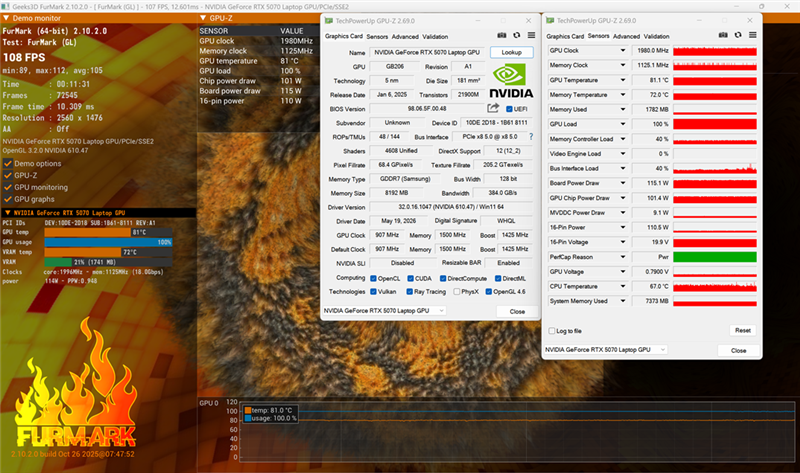Viewport: 800px width, 473px height.
Task: Open hamburger menu in GPU-Z Sensors window
Action: [753, 35]
